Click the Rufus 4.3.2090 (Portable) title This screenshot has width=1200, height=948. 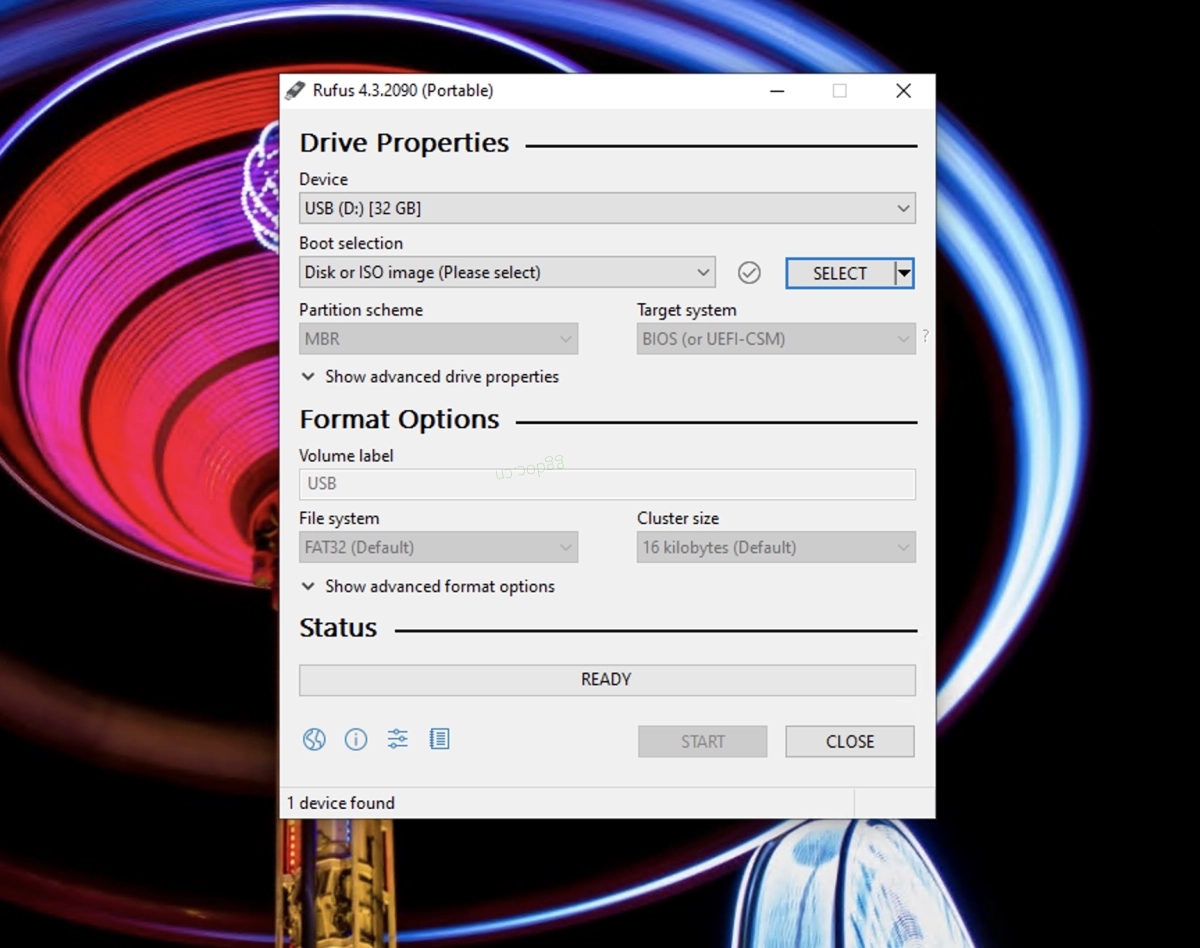click(403, 91)
